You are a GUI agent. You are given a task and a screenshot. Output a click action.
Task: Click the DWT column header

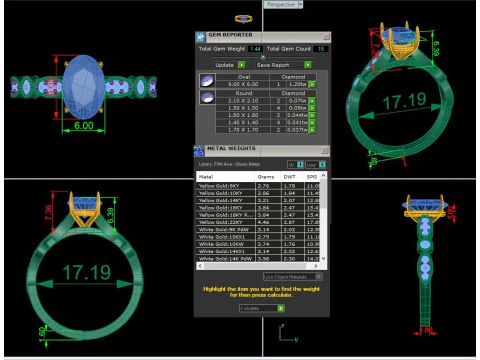click(x=292, y=177)
